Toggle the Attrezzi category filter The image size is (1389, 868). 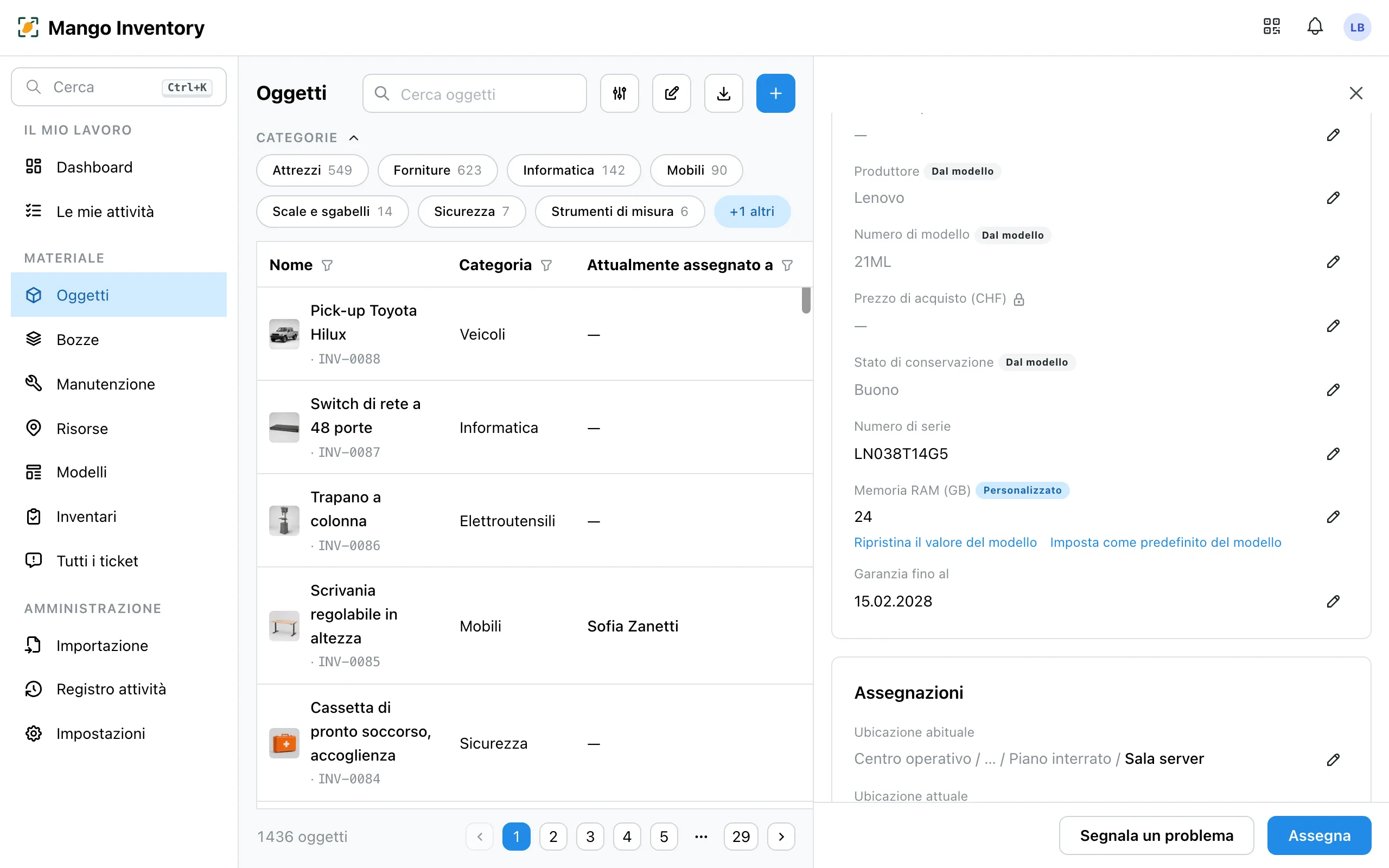pos(312,170)
